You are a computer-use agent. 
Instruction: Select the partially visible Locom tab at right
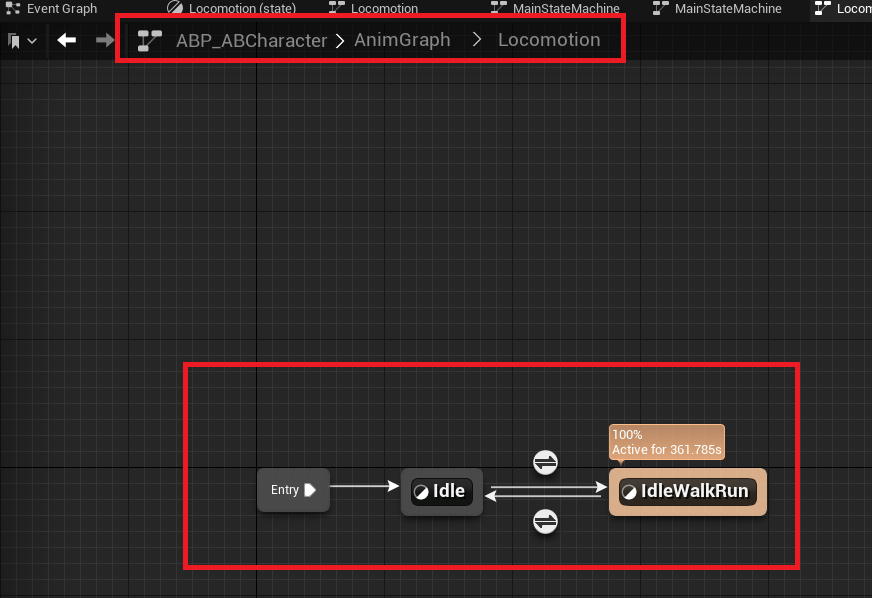tap(843, 8)
